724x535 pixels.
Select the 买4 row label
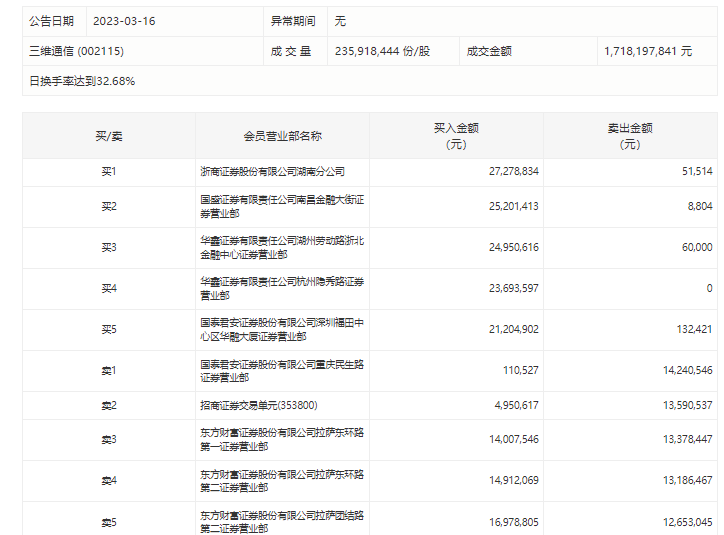[109, 289]
